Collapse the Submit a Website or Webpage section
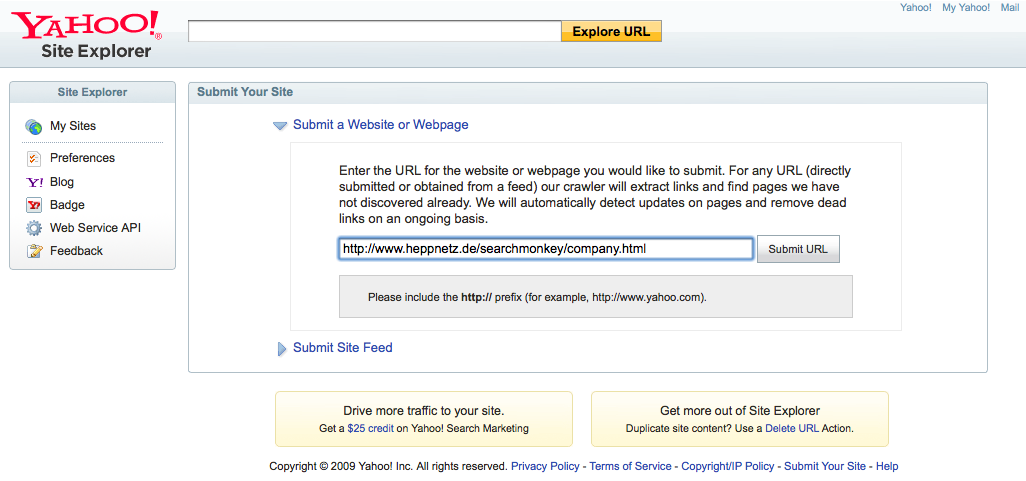 pyautogui.click(x=280, y=126)
